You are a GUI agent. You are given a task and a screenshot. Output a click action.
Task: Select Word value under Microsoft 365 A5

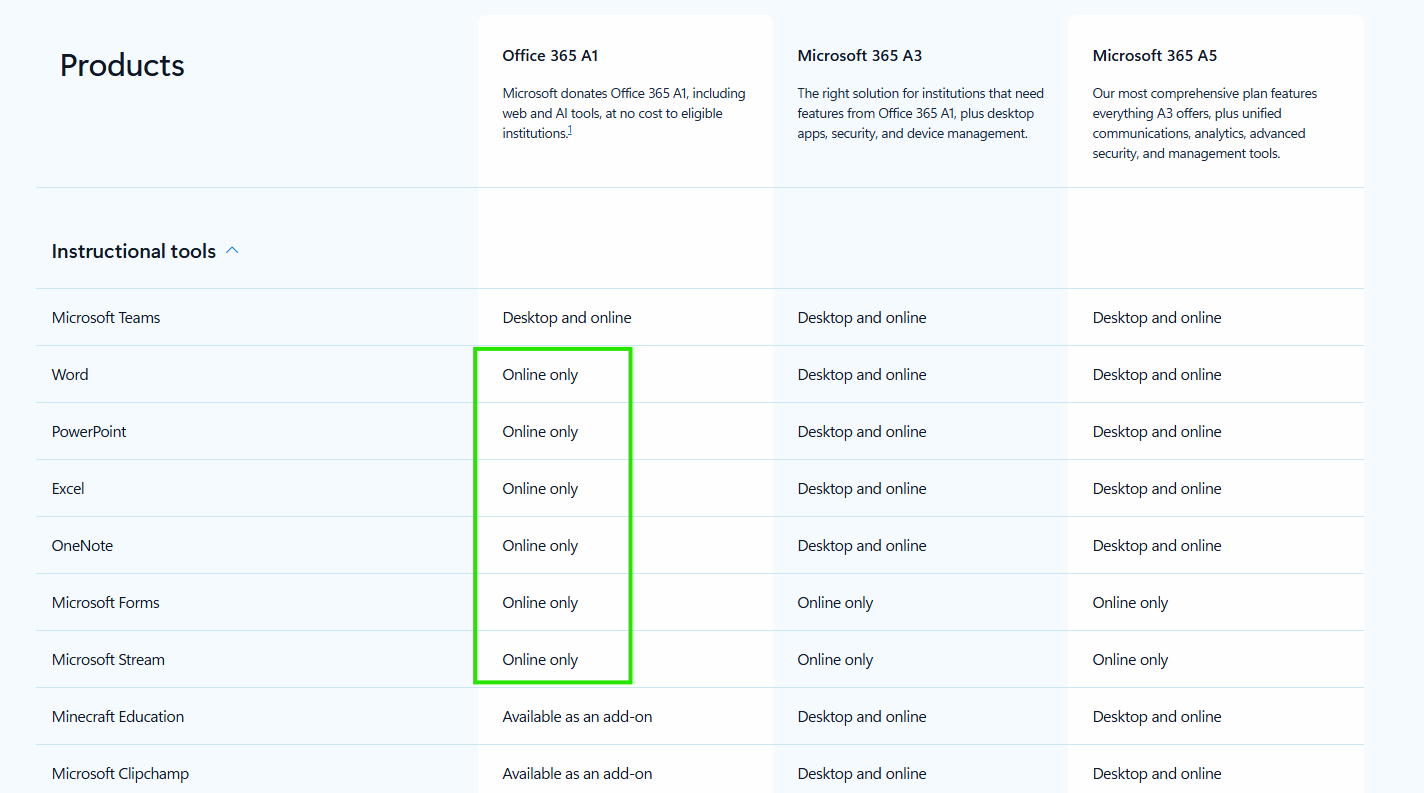pos(1157,375)
